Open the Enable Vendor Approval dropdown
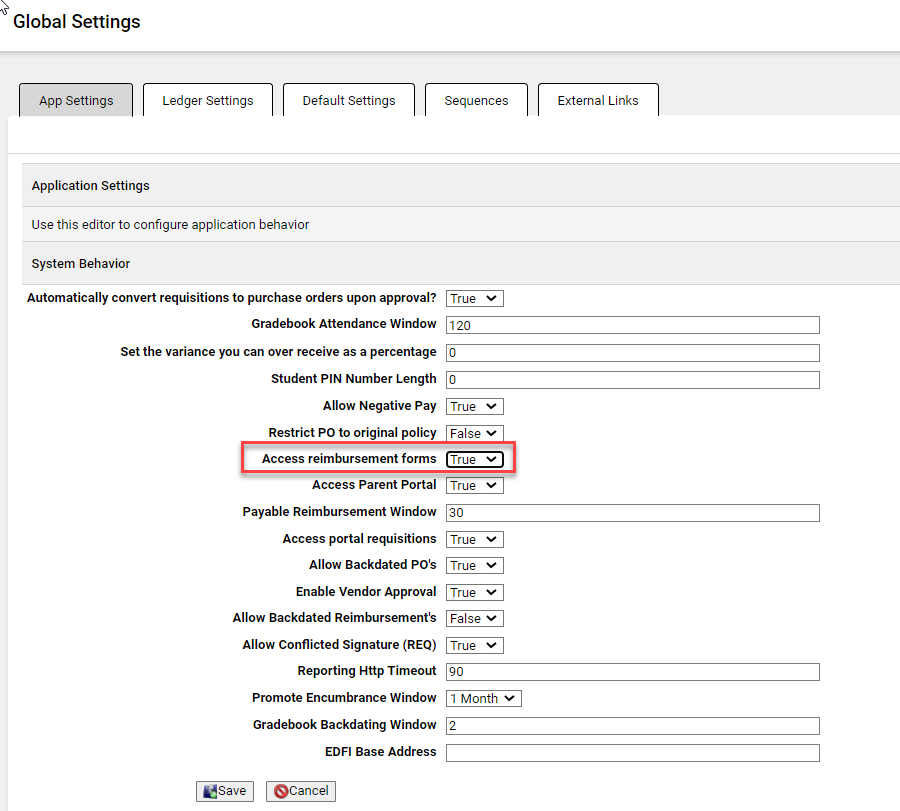Image resolution: width=900 pixels, height=811 pixels. [473, 592]
